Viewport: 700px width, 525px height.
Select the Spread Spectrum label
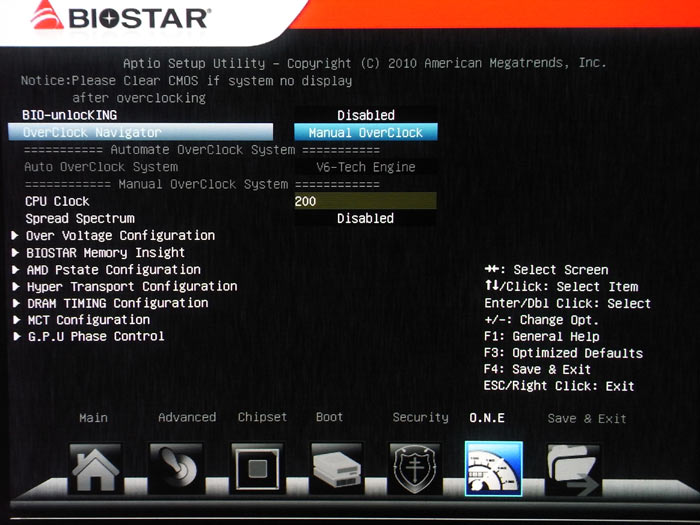coord(80,218)
